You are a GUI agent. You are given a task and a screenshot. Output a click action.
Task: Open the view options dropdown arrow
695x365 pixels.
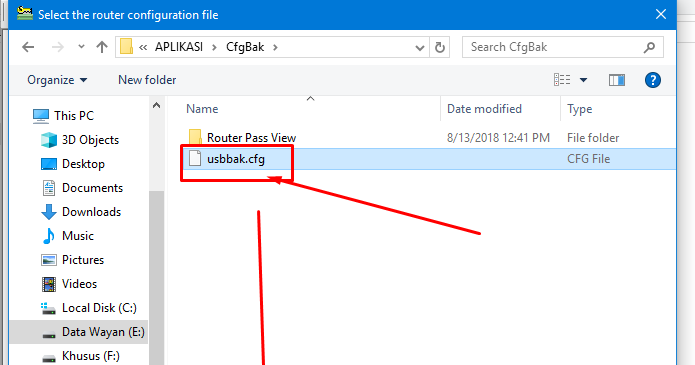click(x=583, y=80)
